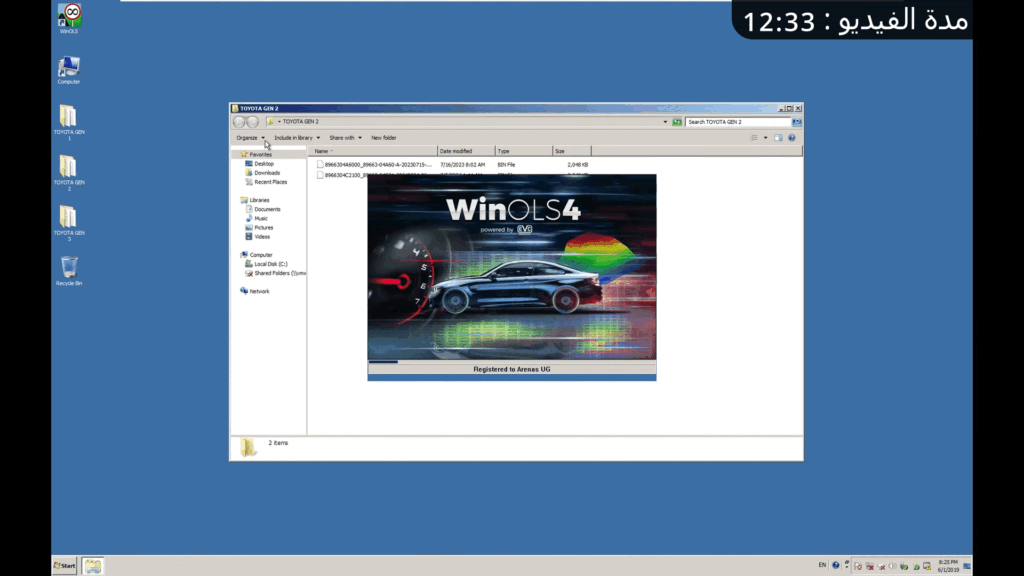Expand the change view options arrow
Viewport: 1024px width, 576px height.
[766, 138]
